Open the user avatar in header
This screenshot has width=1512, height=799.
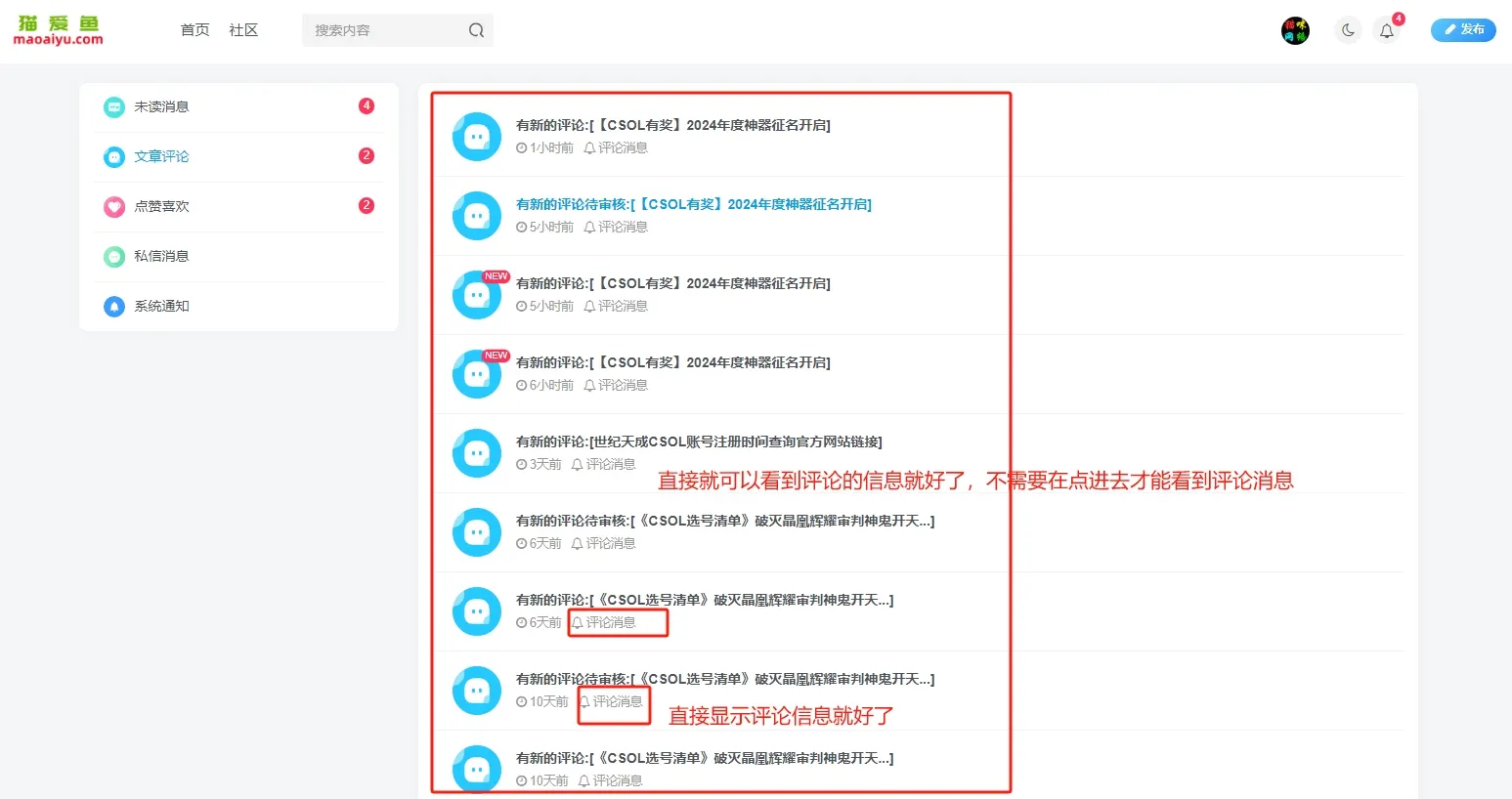[1295, 30]
